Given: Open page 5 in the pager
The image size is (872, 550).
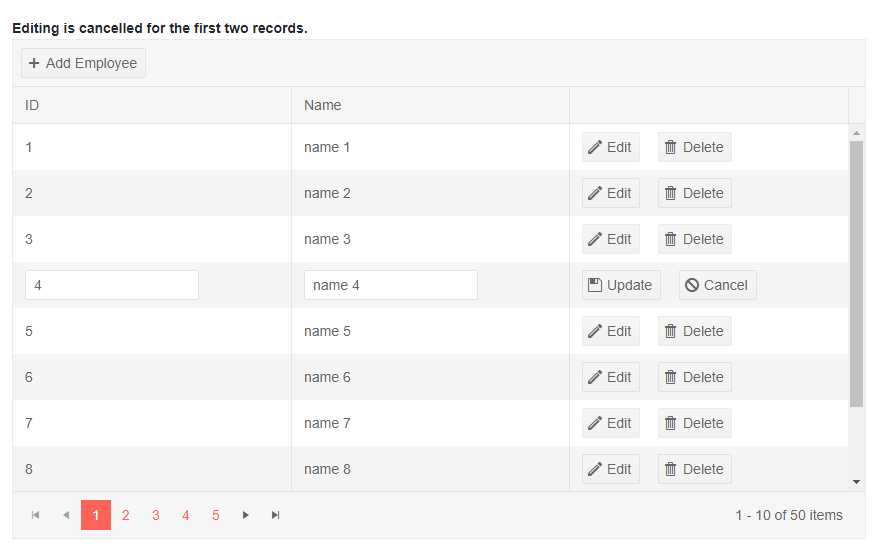Looking at the screenshot, I should 216,515.
